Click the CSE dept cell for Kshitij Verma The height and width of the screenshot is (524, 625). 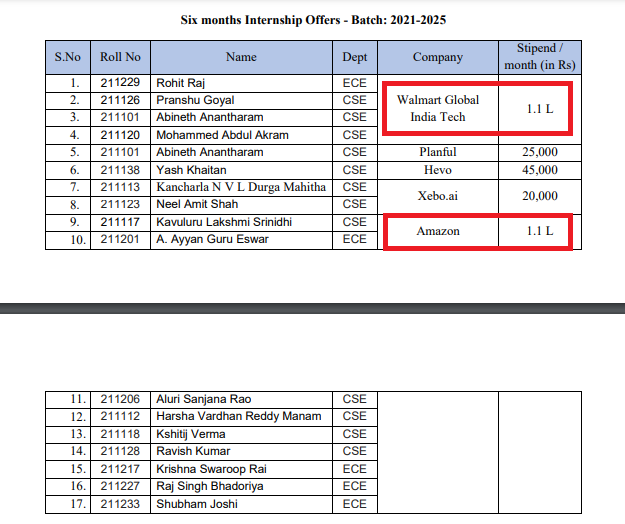point(355,434)
